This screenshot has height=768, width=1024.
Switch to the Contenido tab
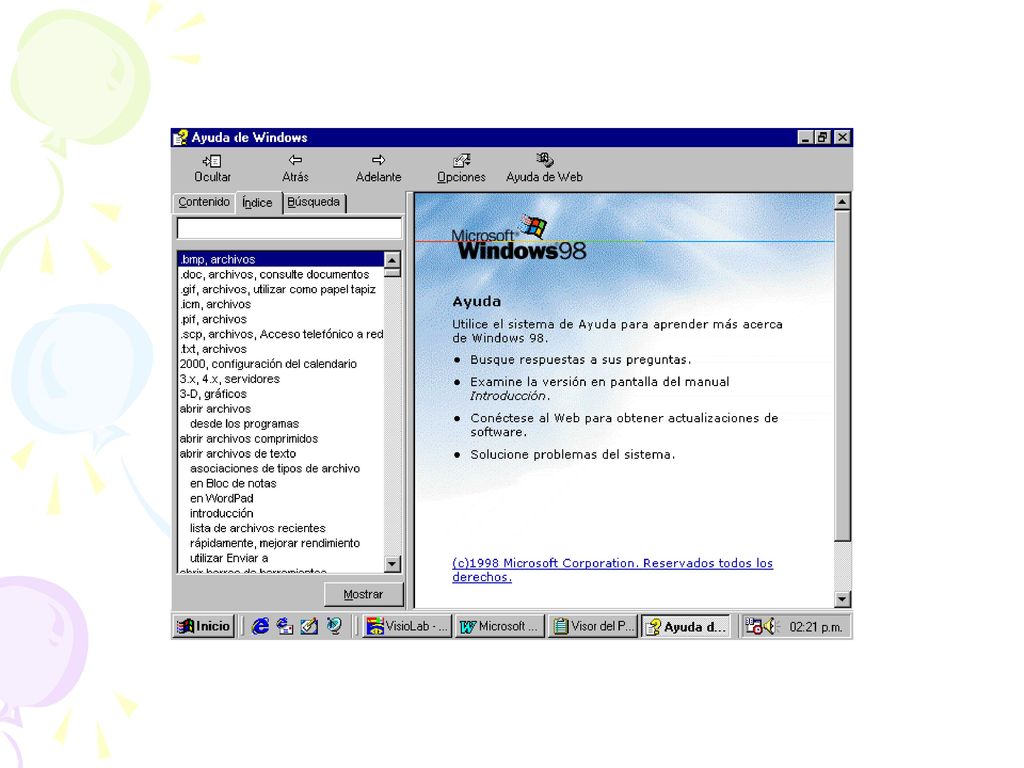coord(204,202)
